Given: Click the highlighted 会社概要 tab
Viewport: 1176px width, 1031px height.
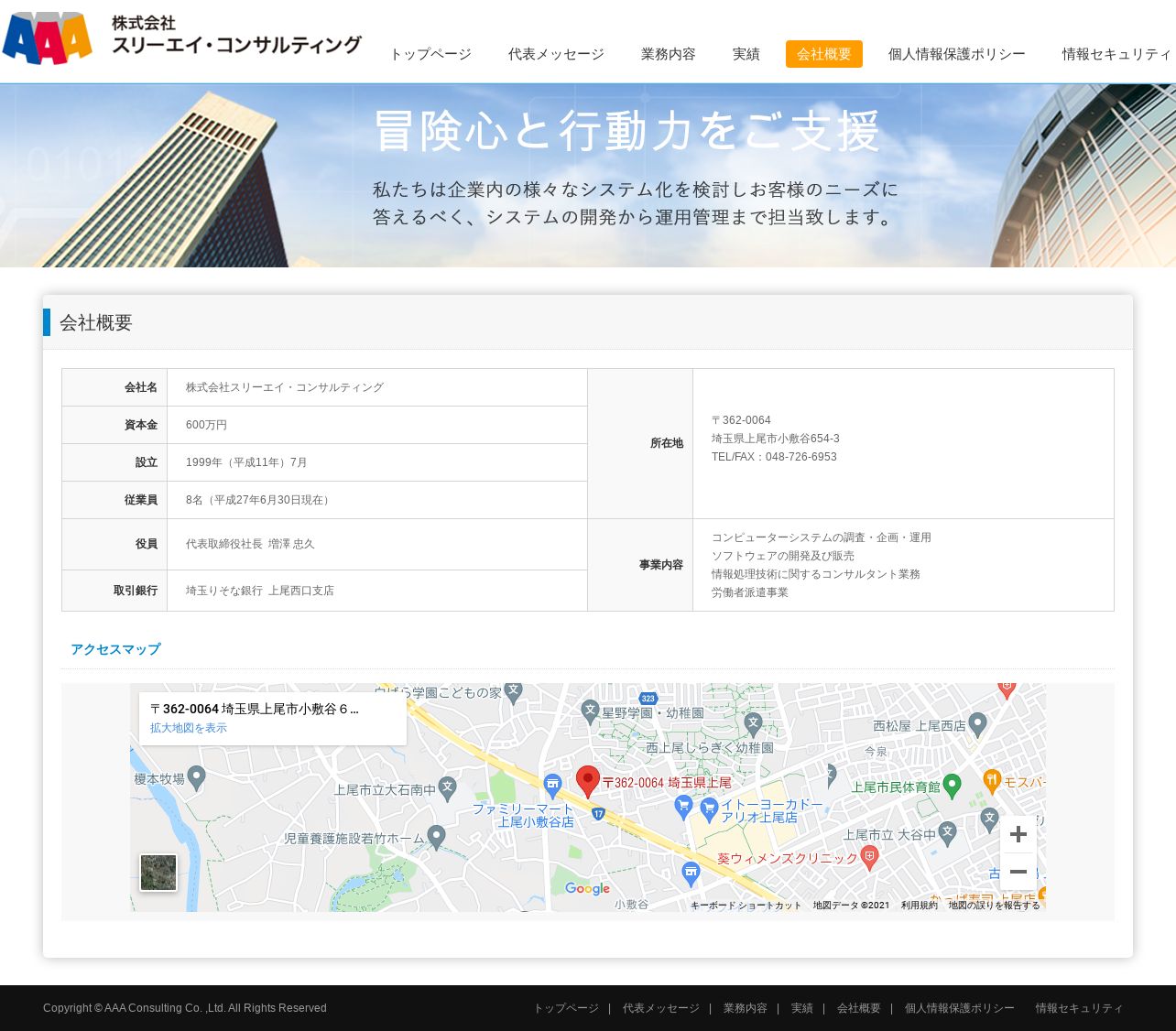Looking at the screenshot, I should coord(823,54).
